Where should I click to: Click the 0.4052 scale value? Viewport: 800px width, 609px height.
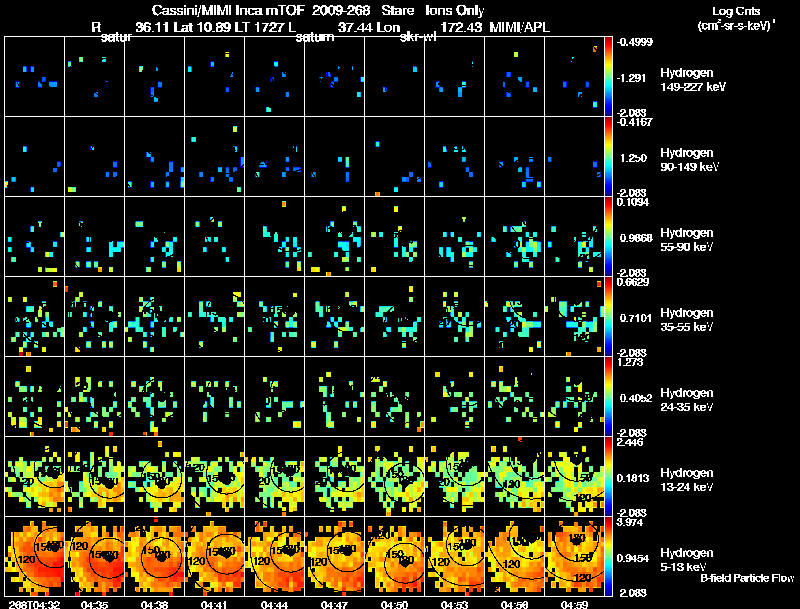[636, 398]
